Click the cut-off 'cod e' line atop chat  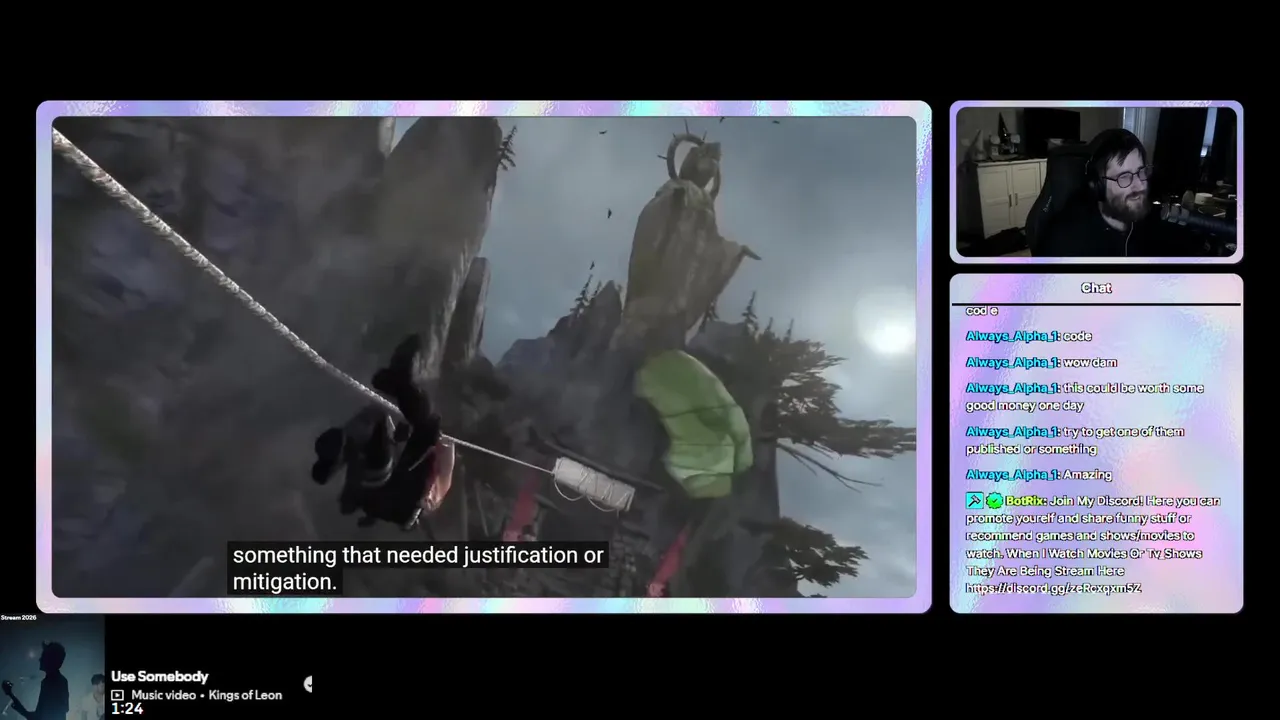982,311
